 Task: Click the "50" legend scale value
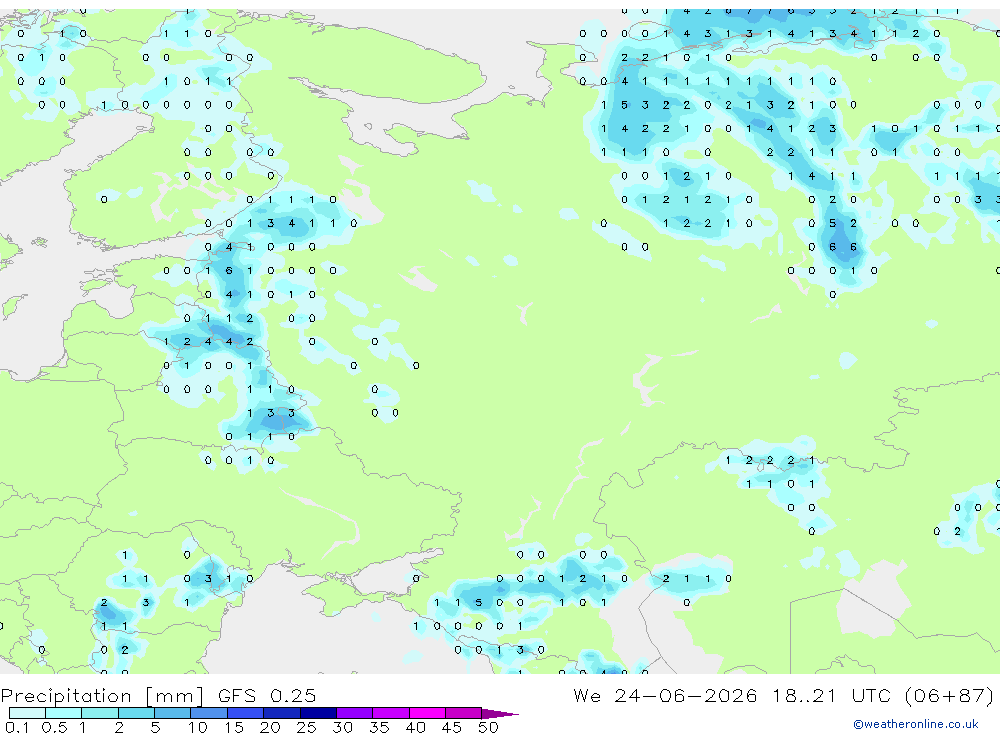point(489,727)
